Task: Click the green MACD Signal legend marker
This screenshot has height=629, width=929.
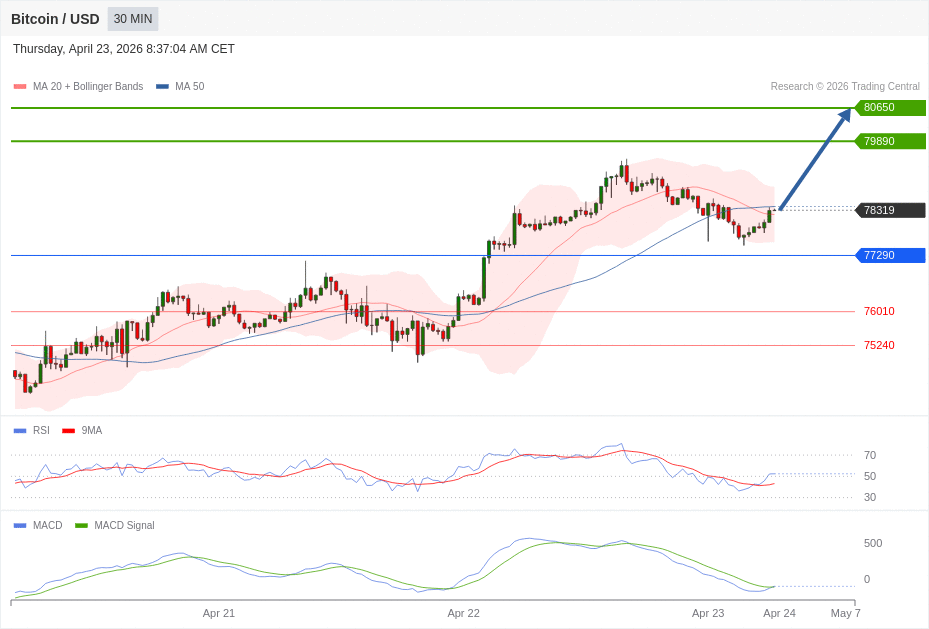Action: pyautogui.click(x=81, y=526)
